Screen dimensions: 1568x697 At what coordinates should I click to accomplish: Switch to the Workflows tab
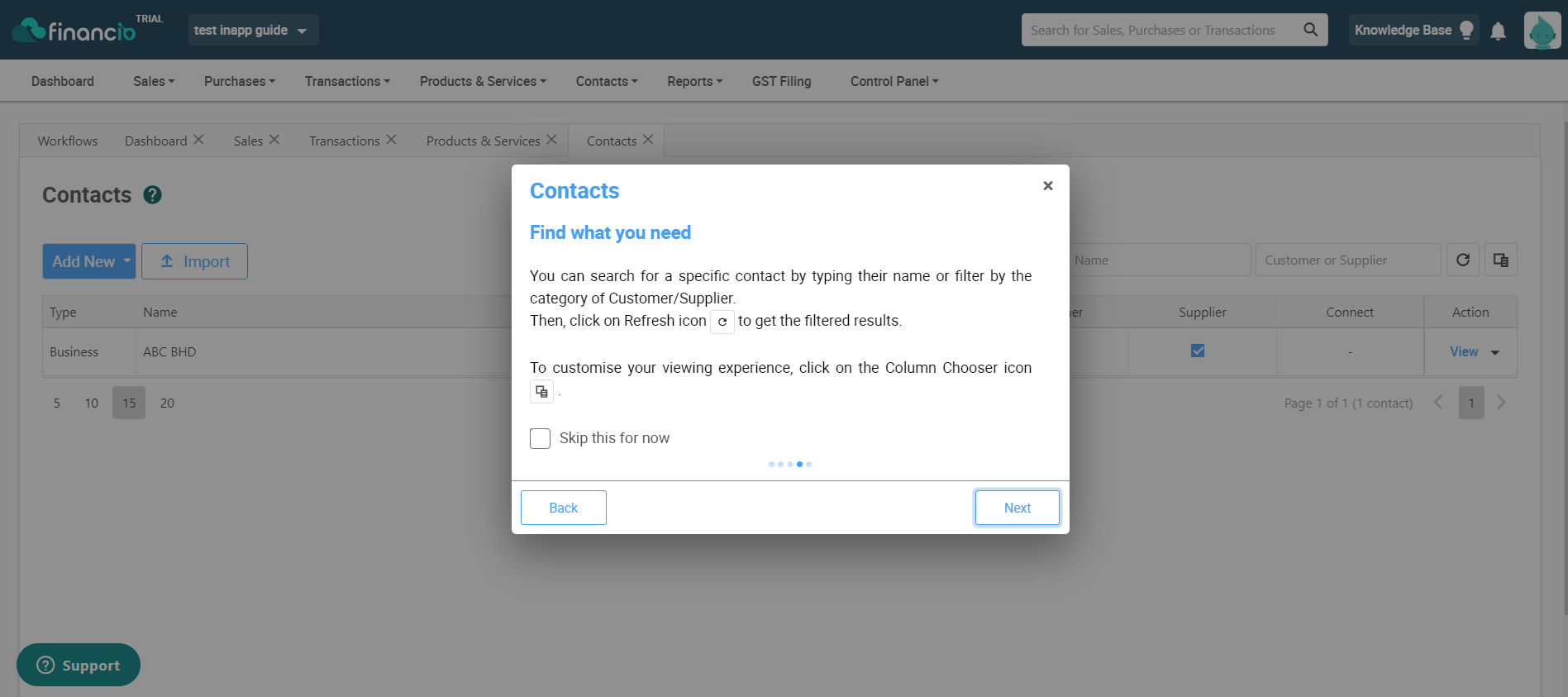coord(68,141)
